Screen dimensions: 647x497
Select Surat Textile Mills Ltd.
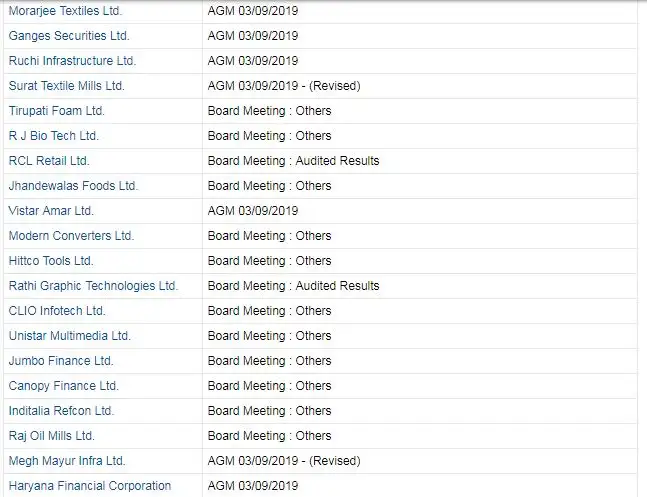tap(66, 86)
